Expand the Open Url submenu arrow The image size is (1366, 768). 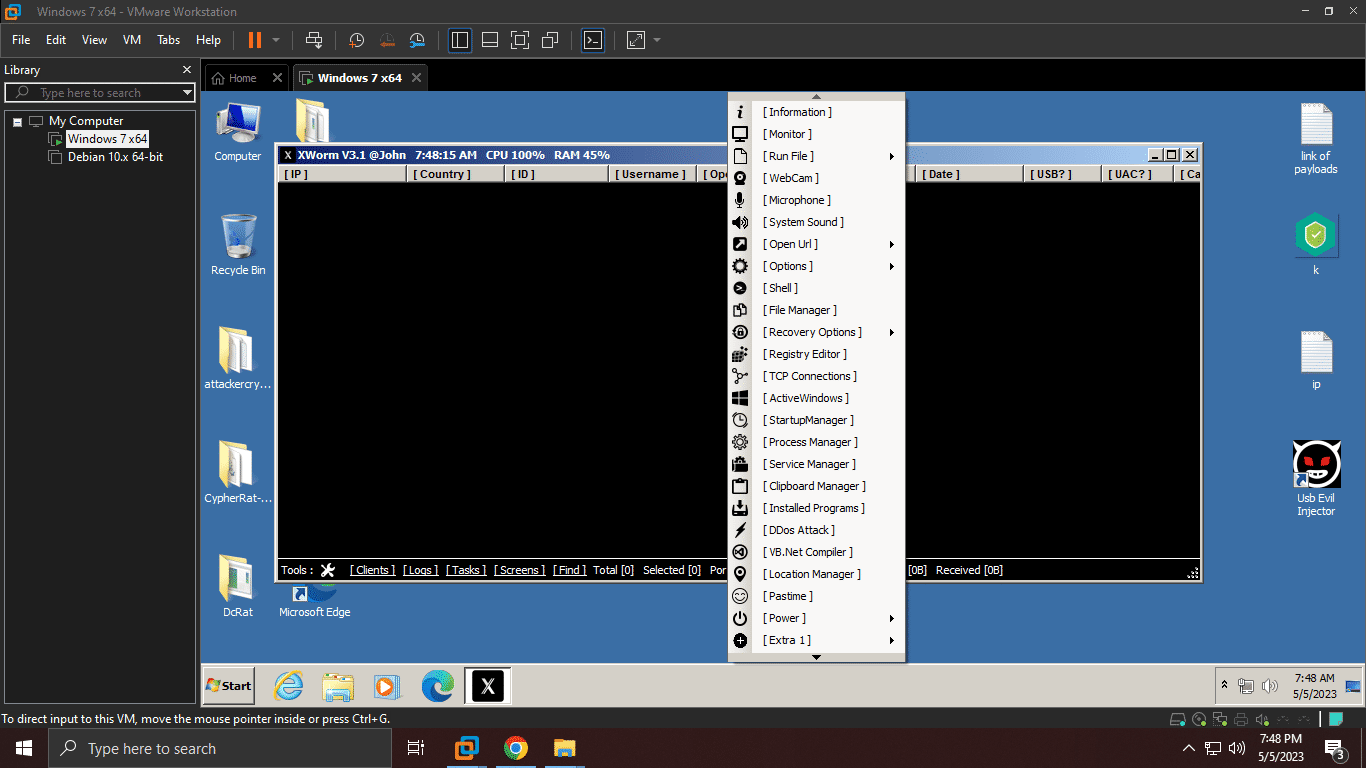(x=891, y=244)
